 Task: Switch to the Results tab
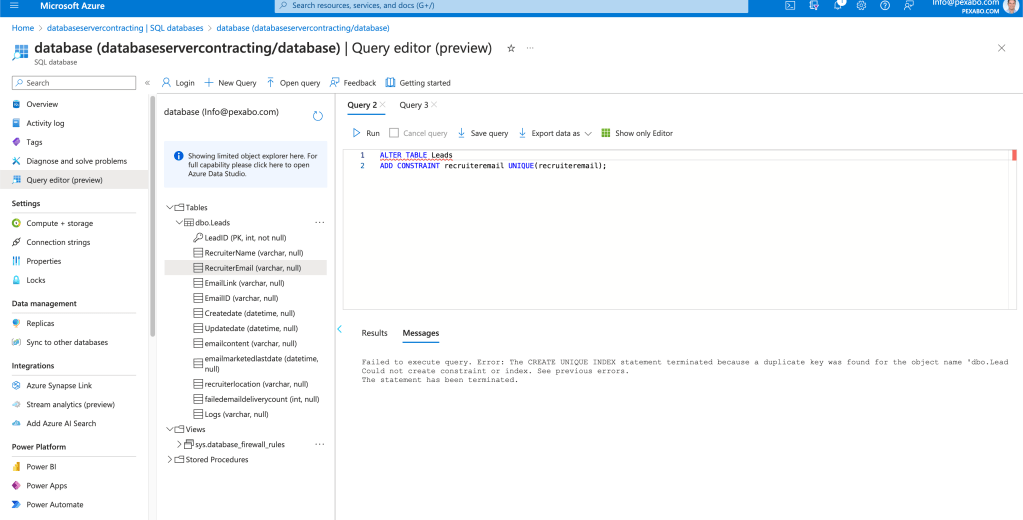tap(374, 333)
